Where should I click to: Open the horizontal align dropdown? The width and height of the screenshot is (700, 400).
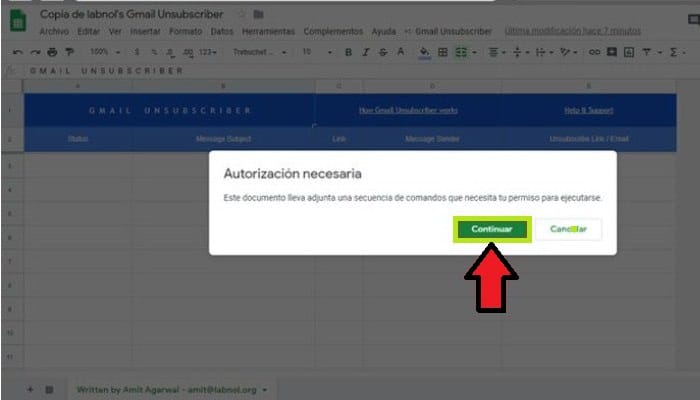[x=496, y=53]
